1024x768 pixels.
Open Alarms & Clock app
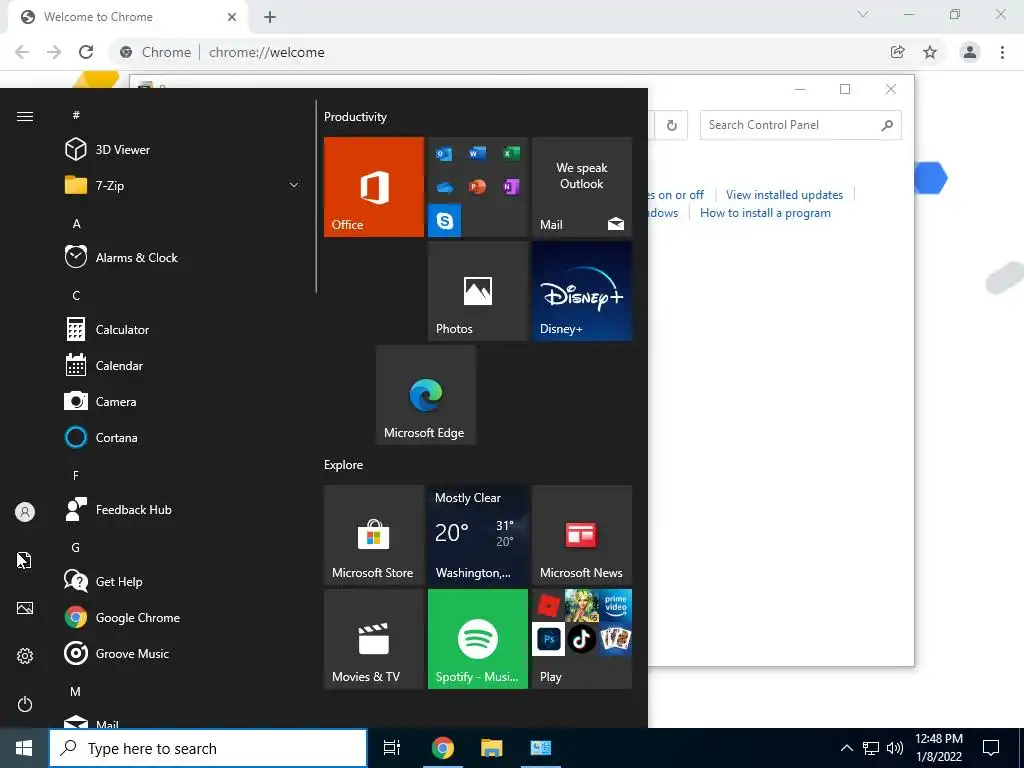coord(121,257)
